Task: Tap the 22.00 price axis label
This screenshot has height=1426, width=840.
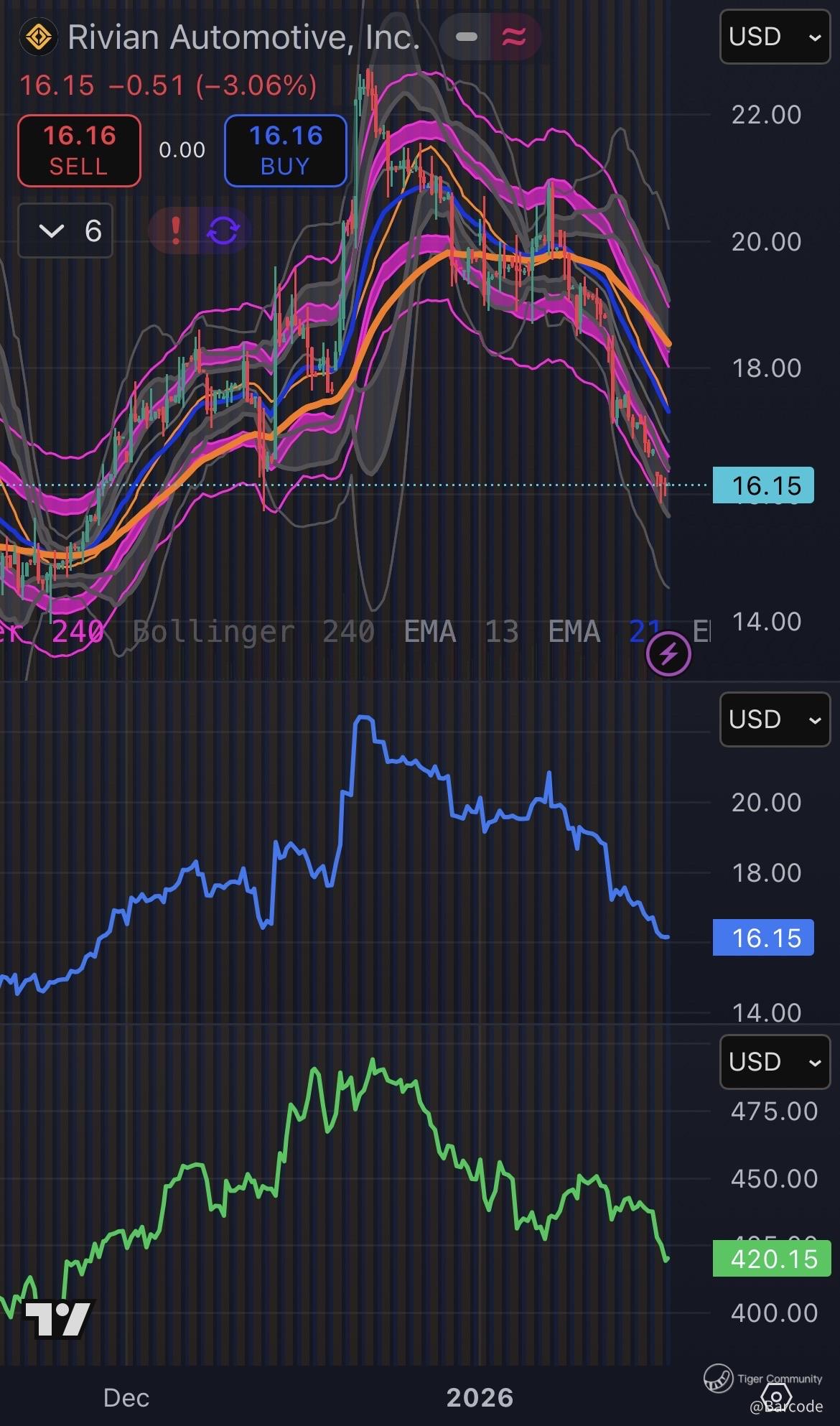Action: (x=766, y=115)
